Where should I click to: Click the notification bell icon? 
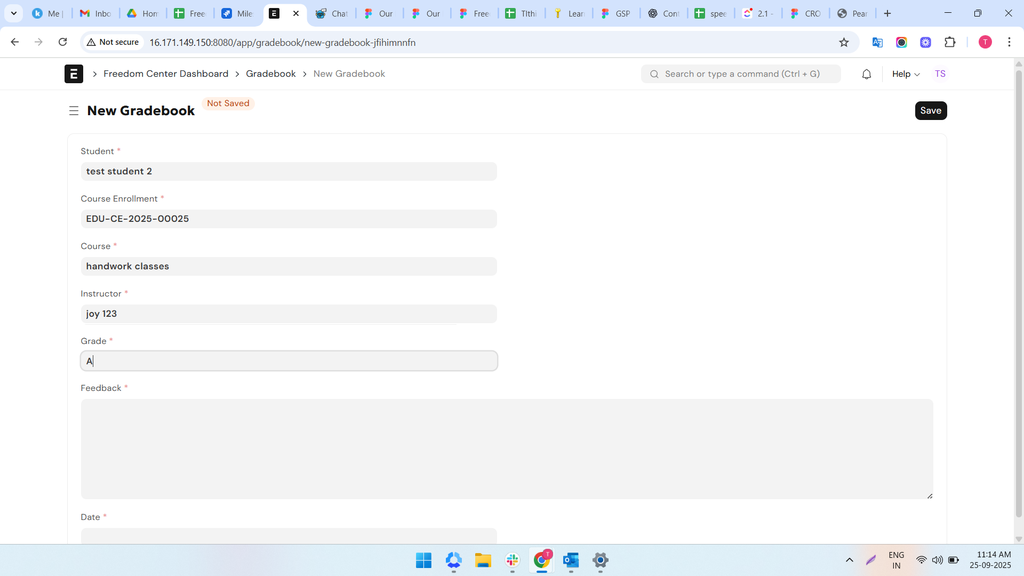tap(867, 74)
